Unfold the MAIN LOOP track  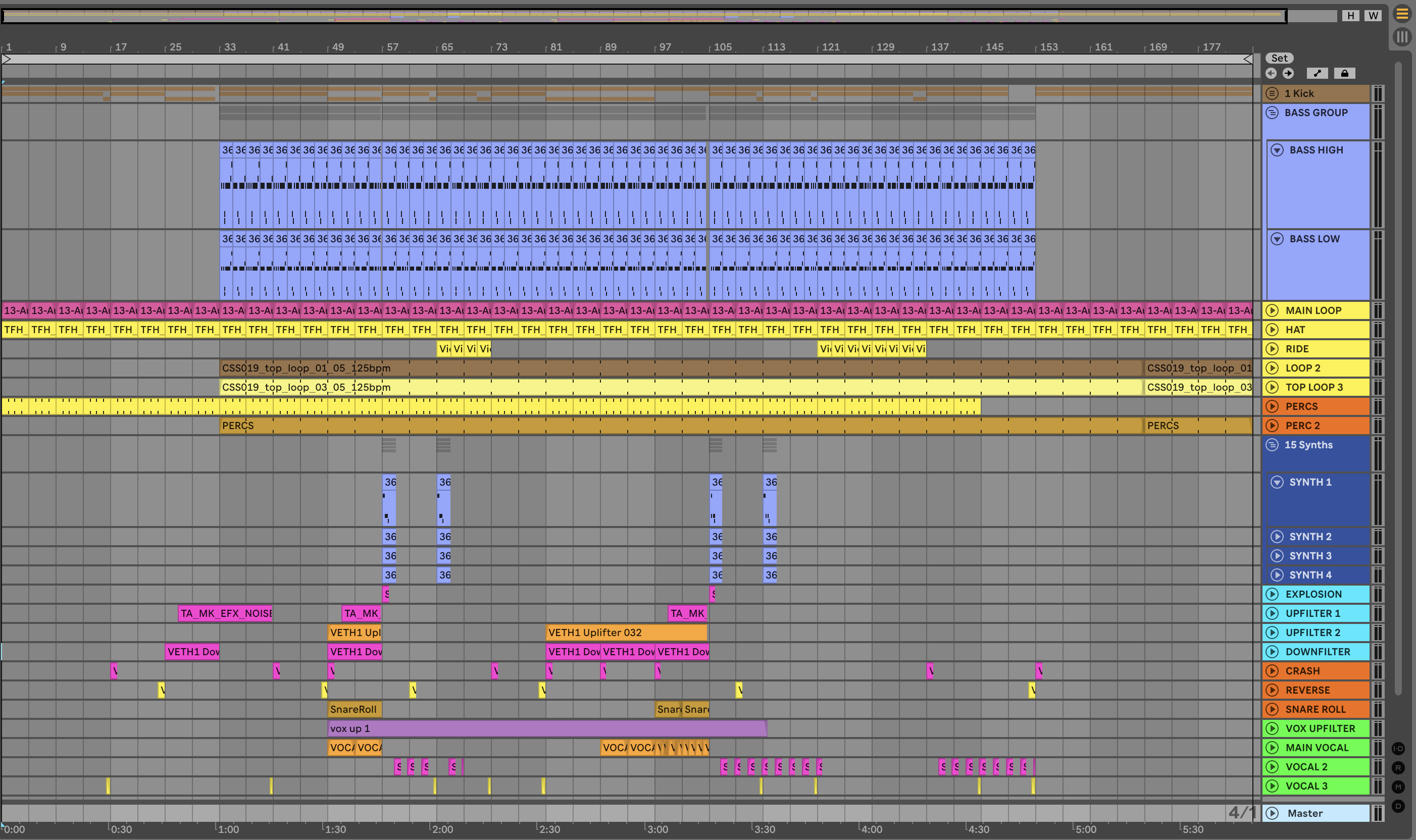(1272, 310)
